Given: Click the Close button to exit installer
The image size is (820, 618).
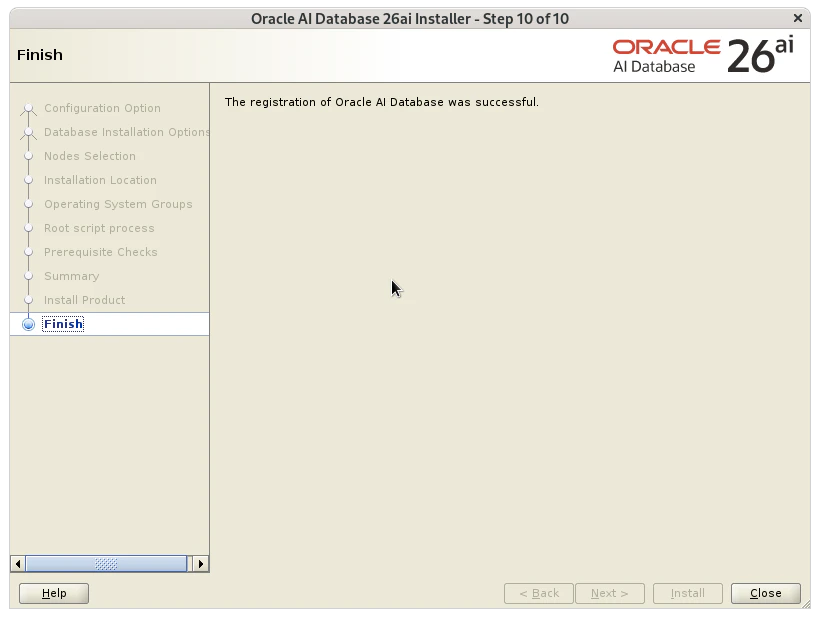Looking at the screenshot, I should coord(766,593).
